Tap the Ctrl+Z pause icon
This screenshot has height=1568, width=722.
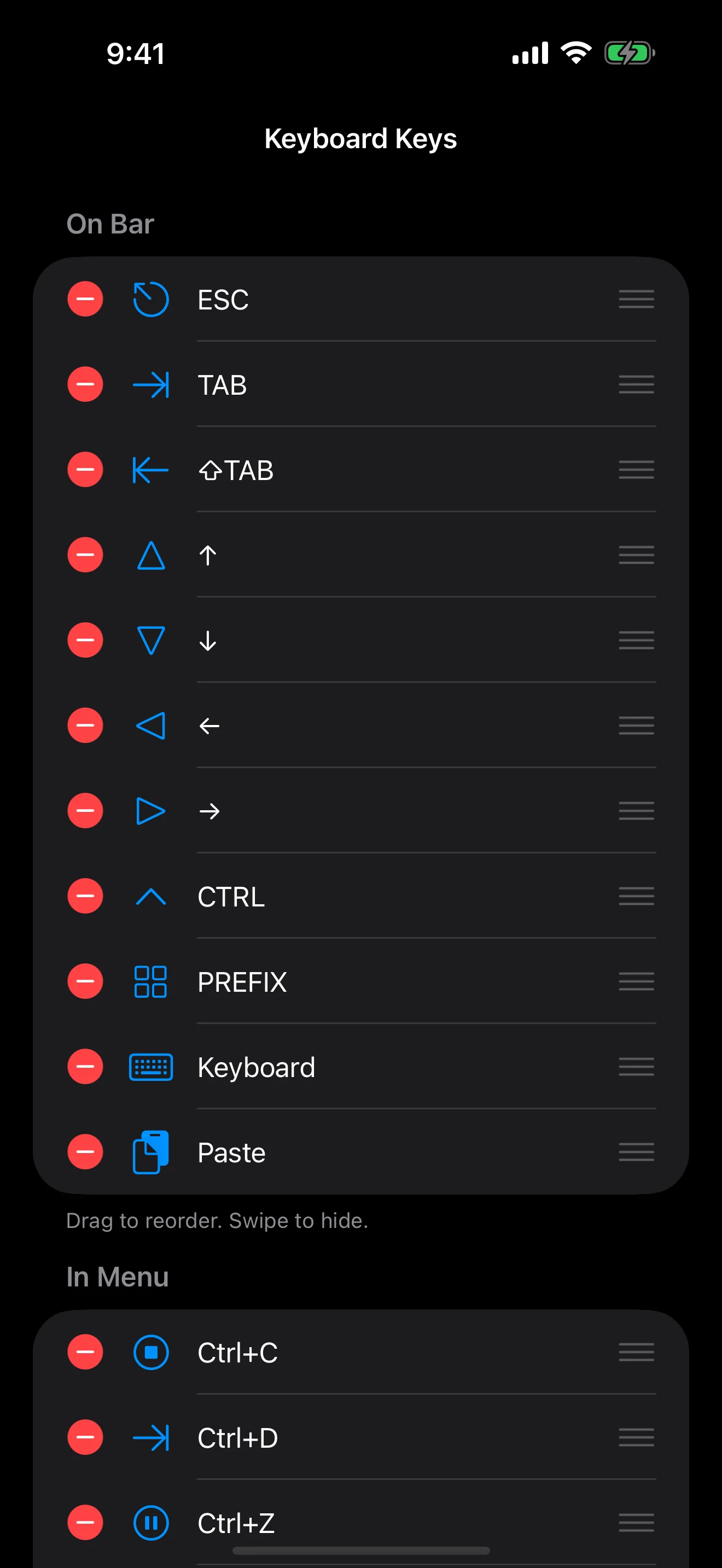150,1523
